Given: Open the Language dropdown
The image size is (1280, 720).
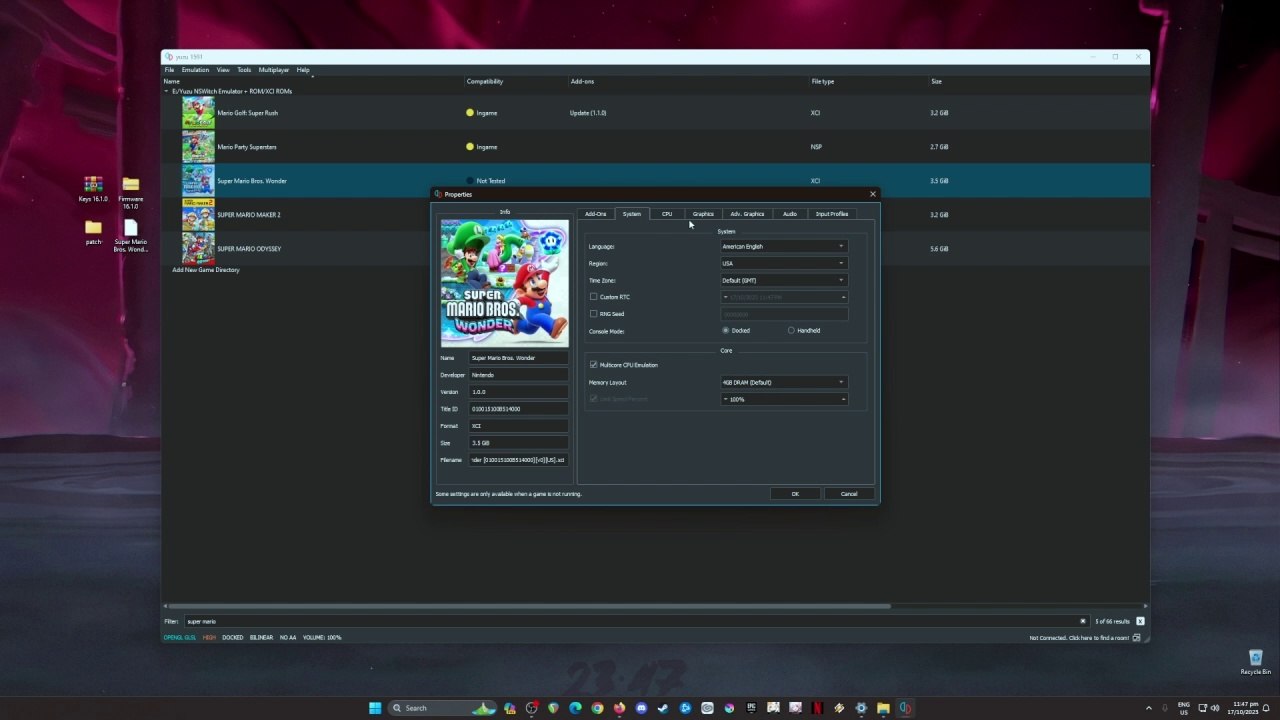Looking at the screenshot, I should coord(784,246).
